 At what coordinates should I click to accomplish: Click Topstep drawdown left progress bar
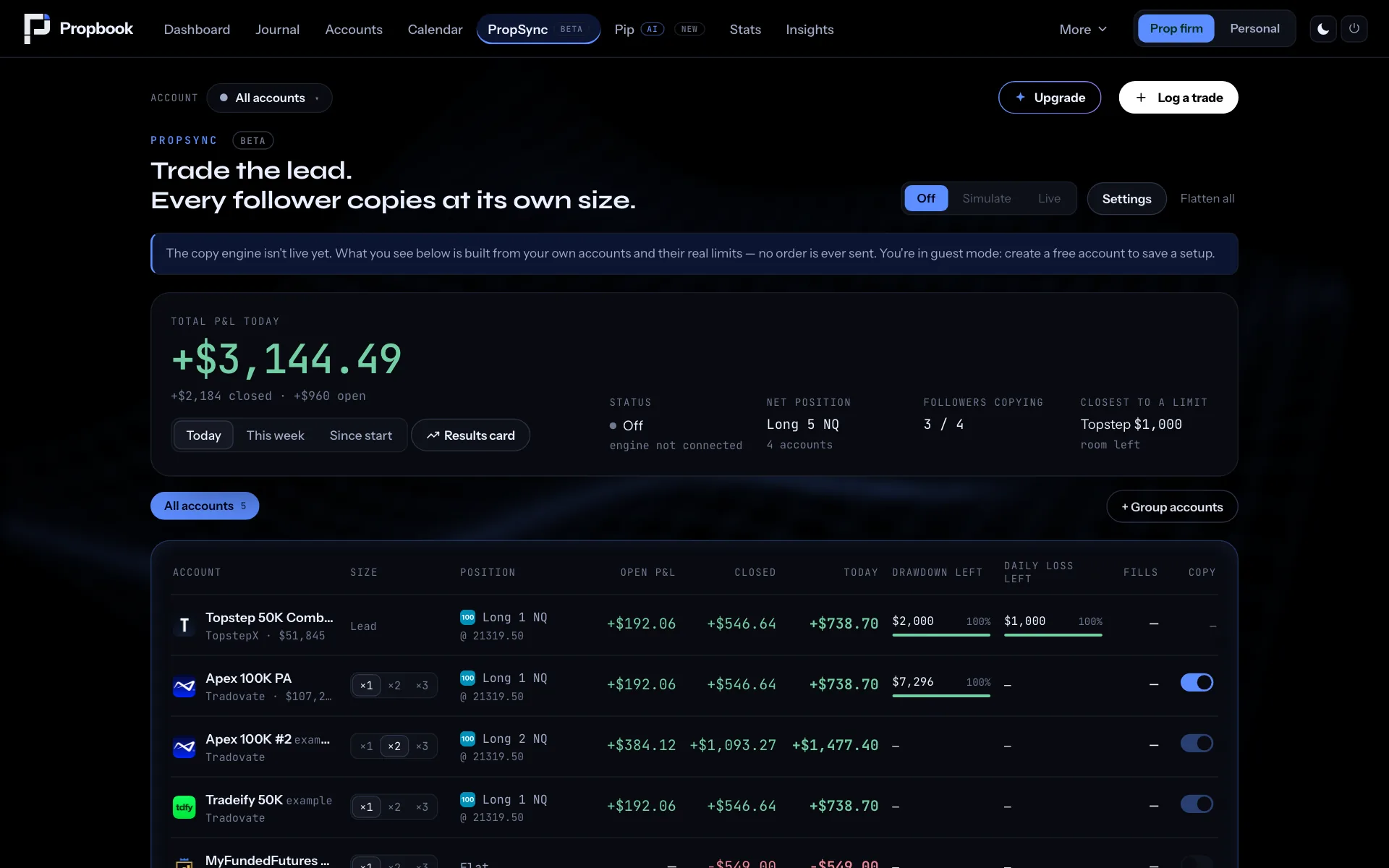941,635
